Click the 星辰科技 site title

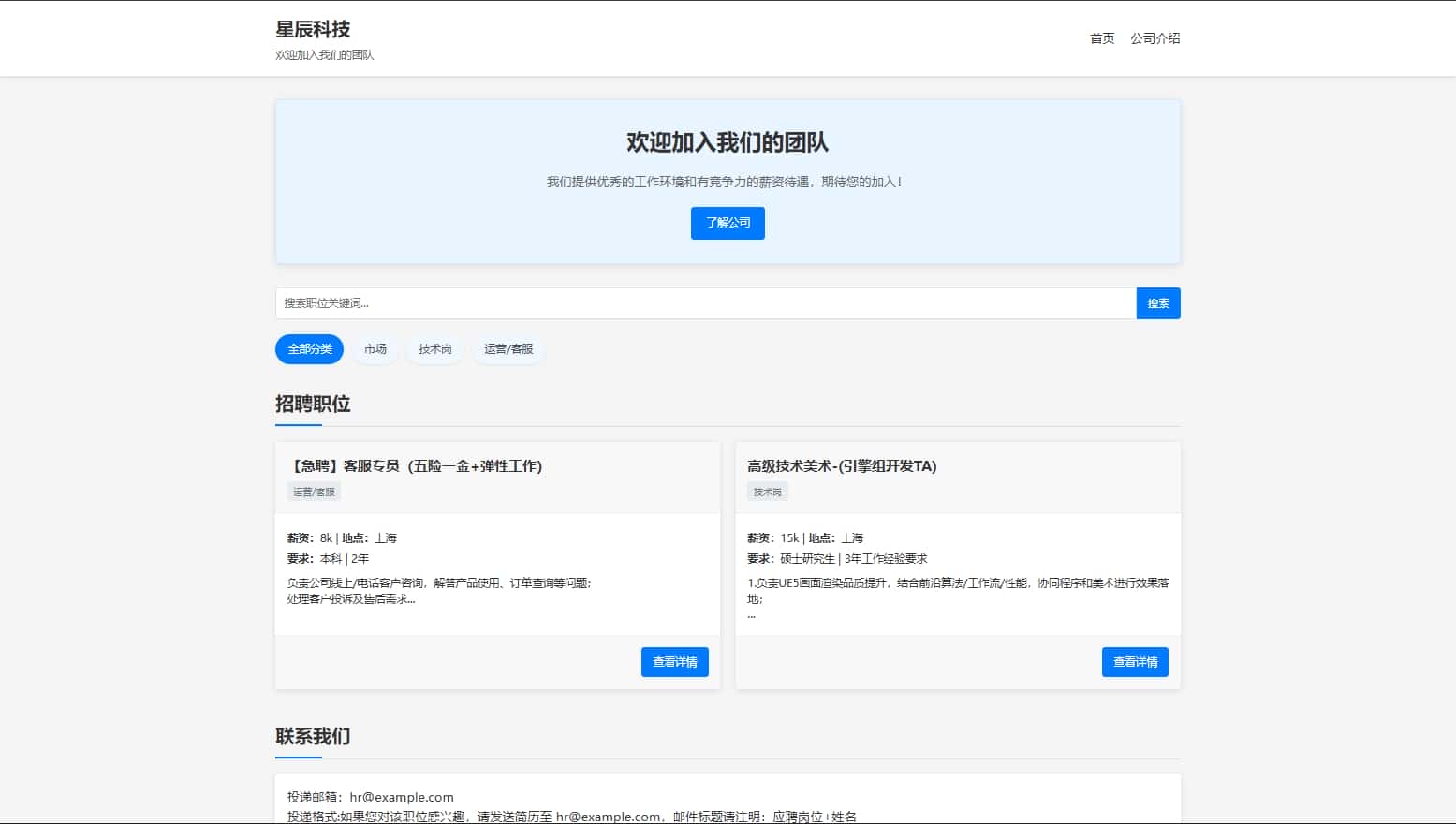(313, 29)
